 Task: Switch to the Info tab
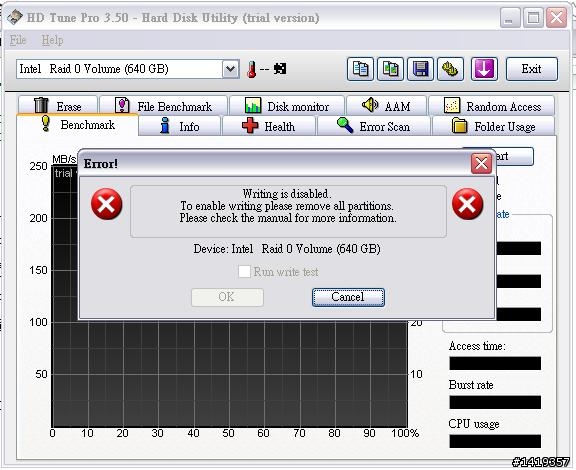tap(180, 126)
